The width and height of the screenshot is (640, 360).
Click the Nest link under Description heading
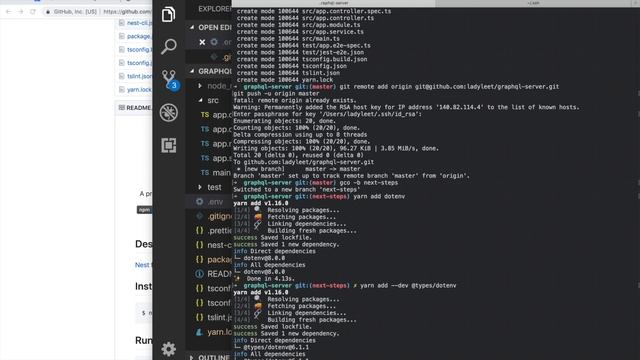pyautogui.click(x=142, y=265)
